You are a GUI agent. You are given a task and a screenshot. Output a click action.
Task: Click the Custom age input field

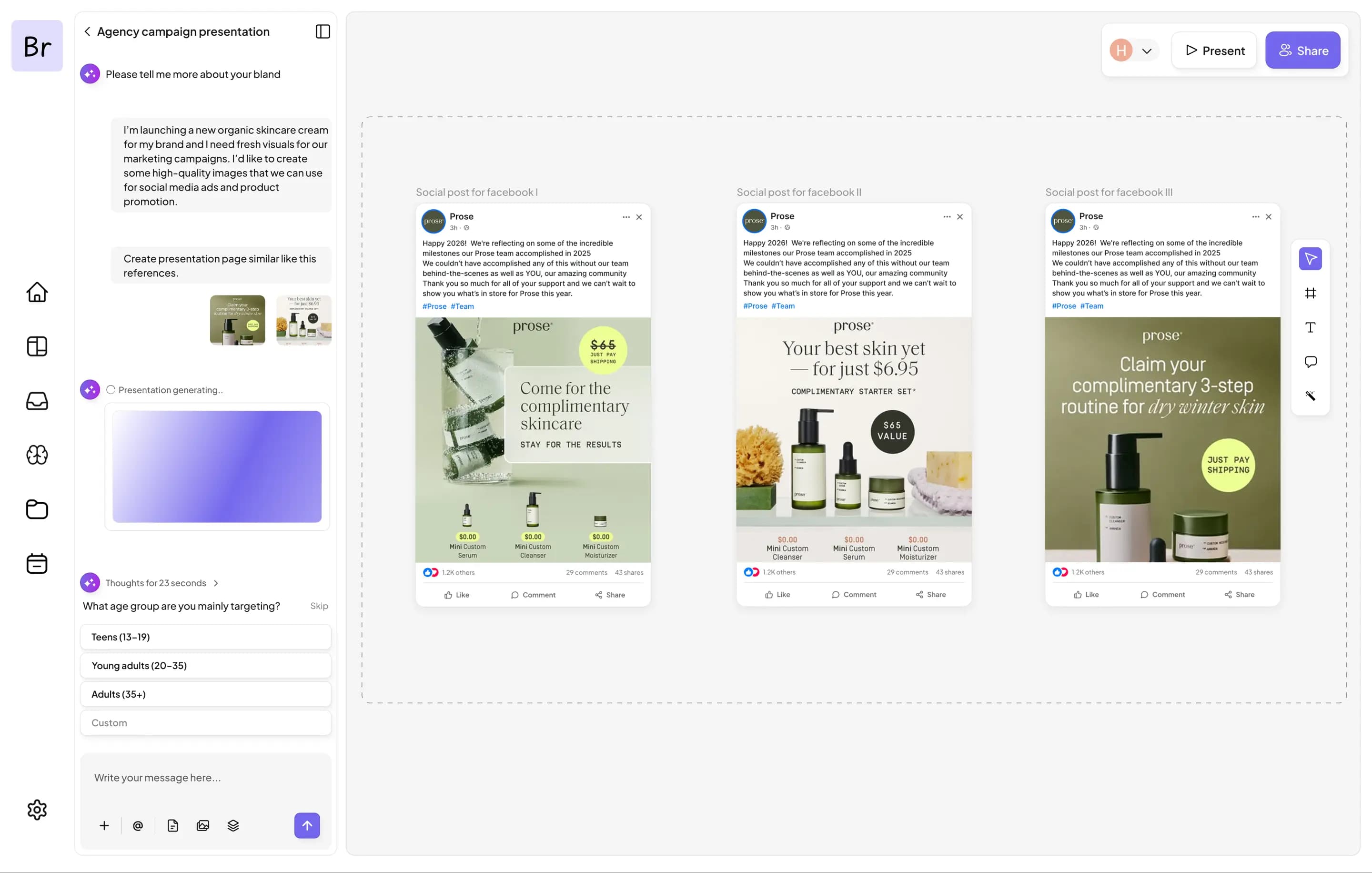click(206, 722)
